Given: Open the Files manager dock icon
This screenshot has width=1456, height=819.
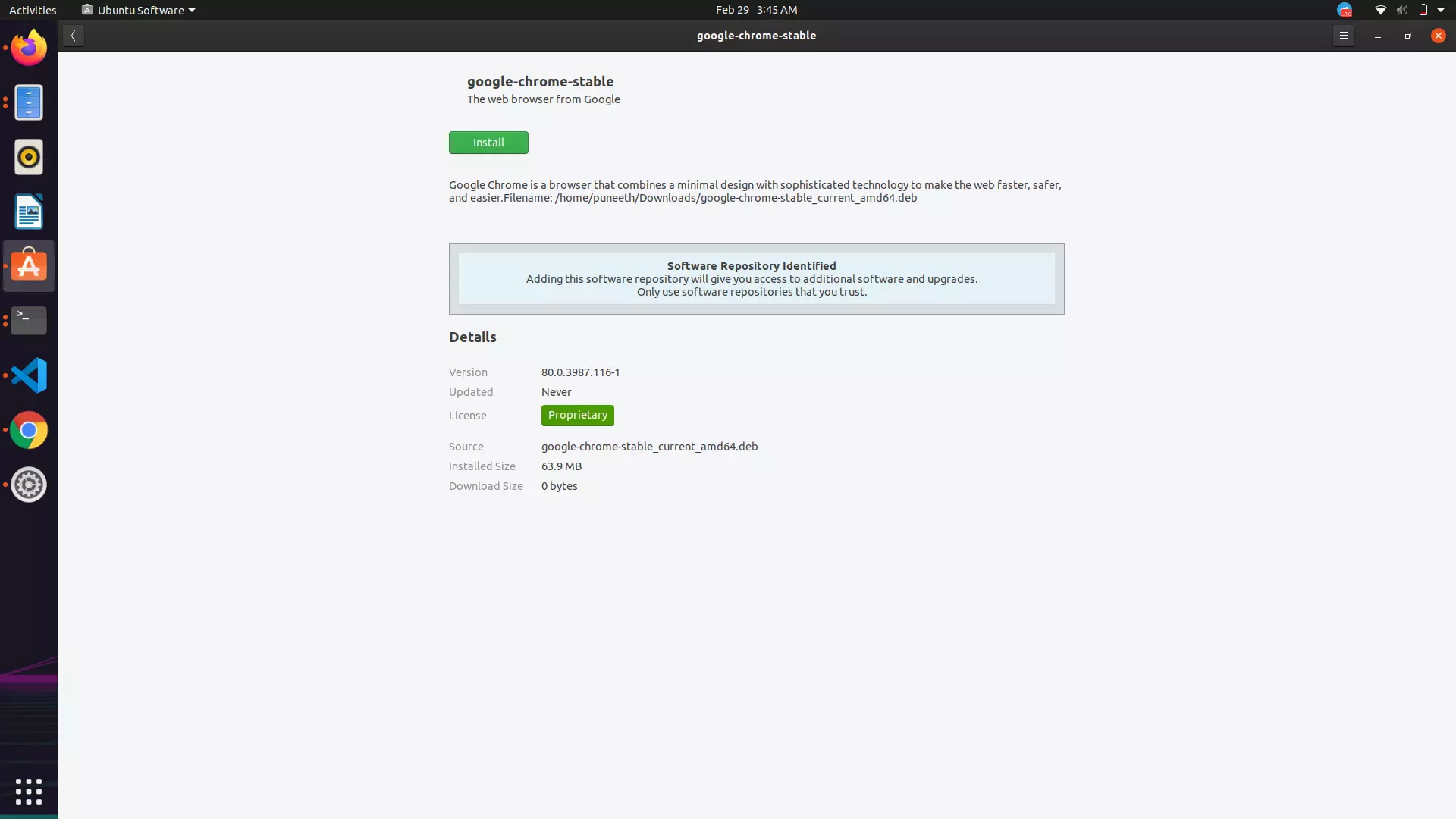Looking at the screenshot, I should [29, 102].
